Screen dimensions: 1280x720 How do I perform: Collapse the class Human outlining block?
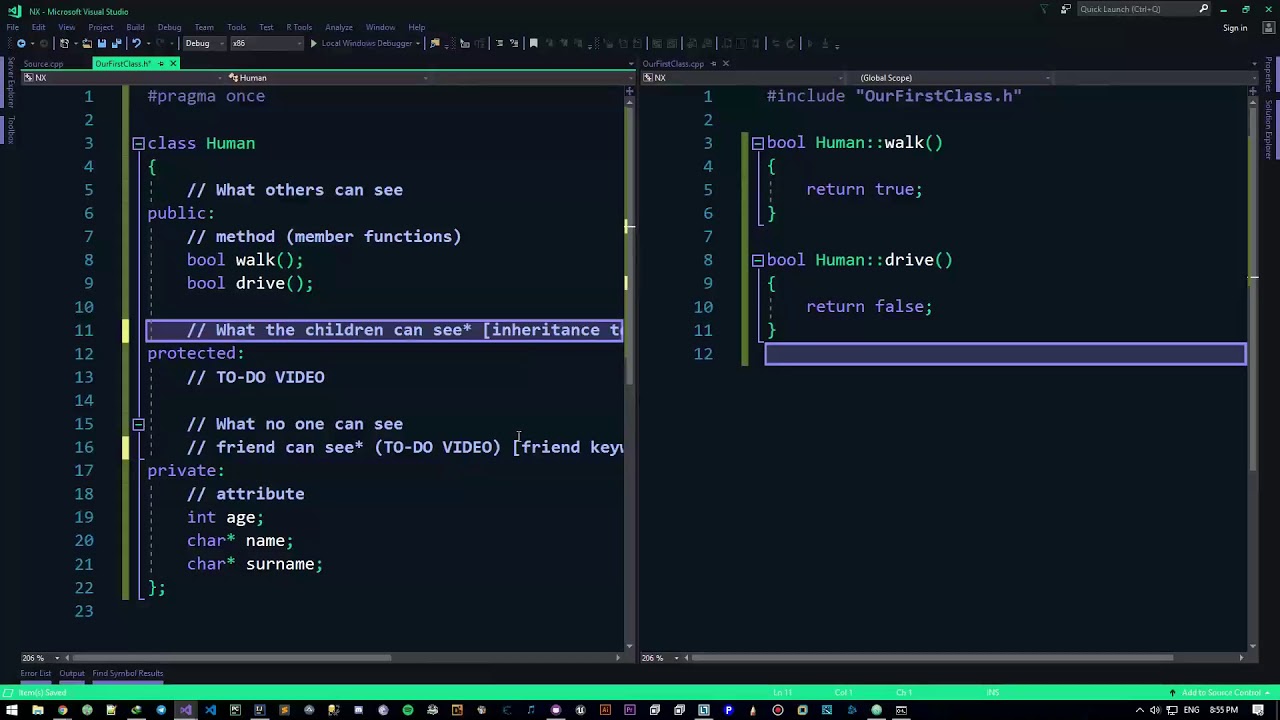[139, 144]
